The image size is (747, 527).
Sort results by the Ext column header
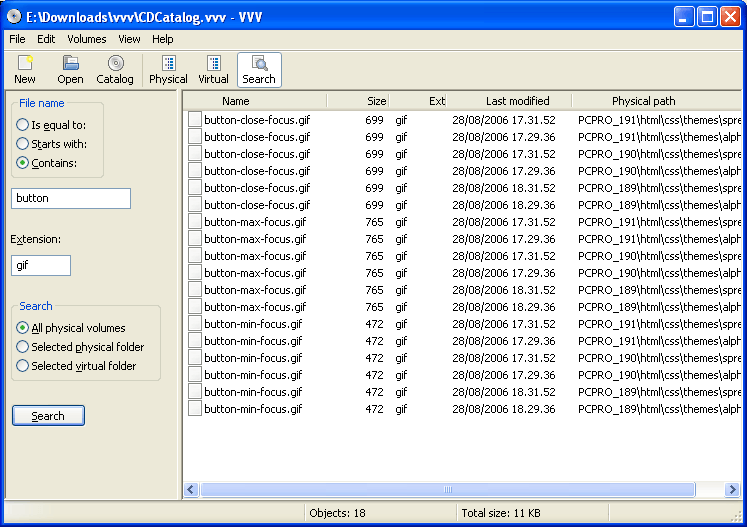point(418,101)
